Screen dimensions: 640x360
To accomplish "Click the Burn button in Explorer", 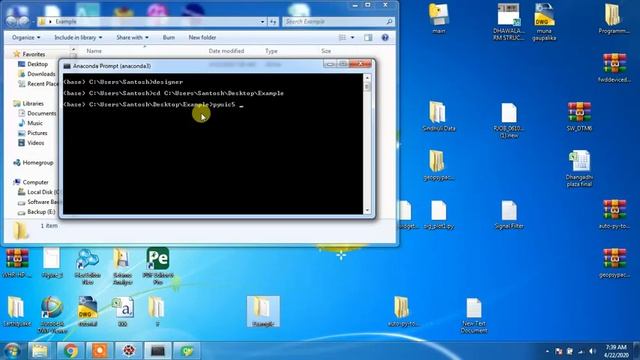I will (169, 38).
